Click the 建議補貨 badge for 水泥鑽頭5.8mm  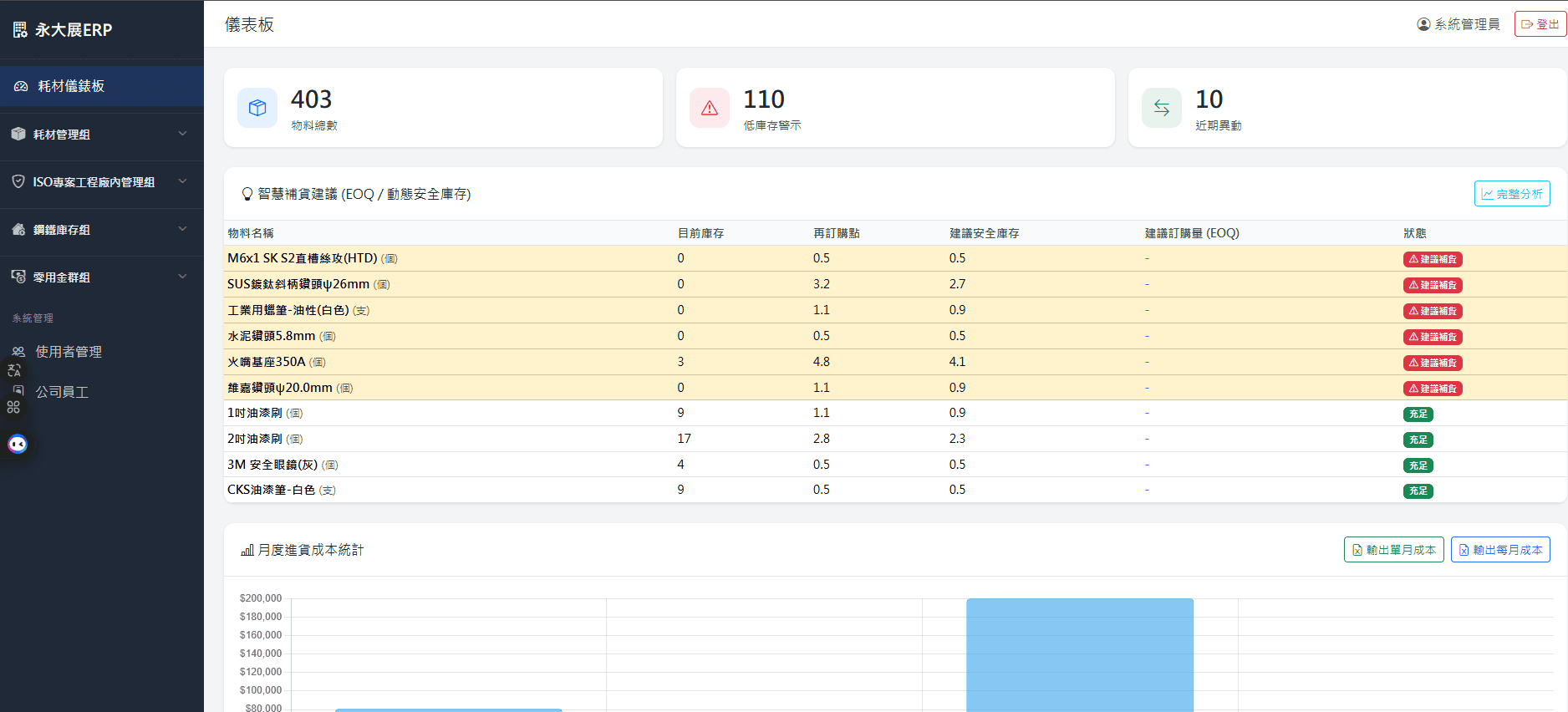point(1433,337)
